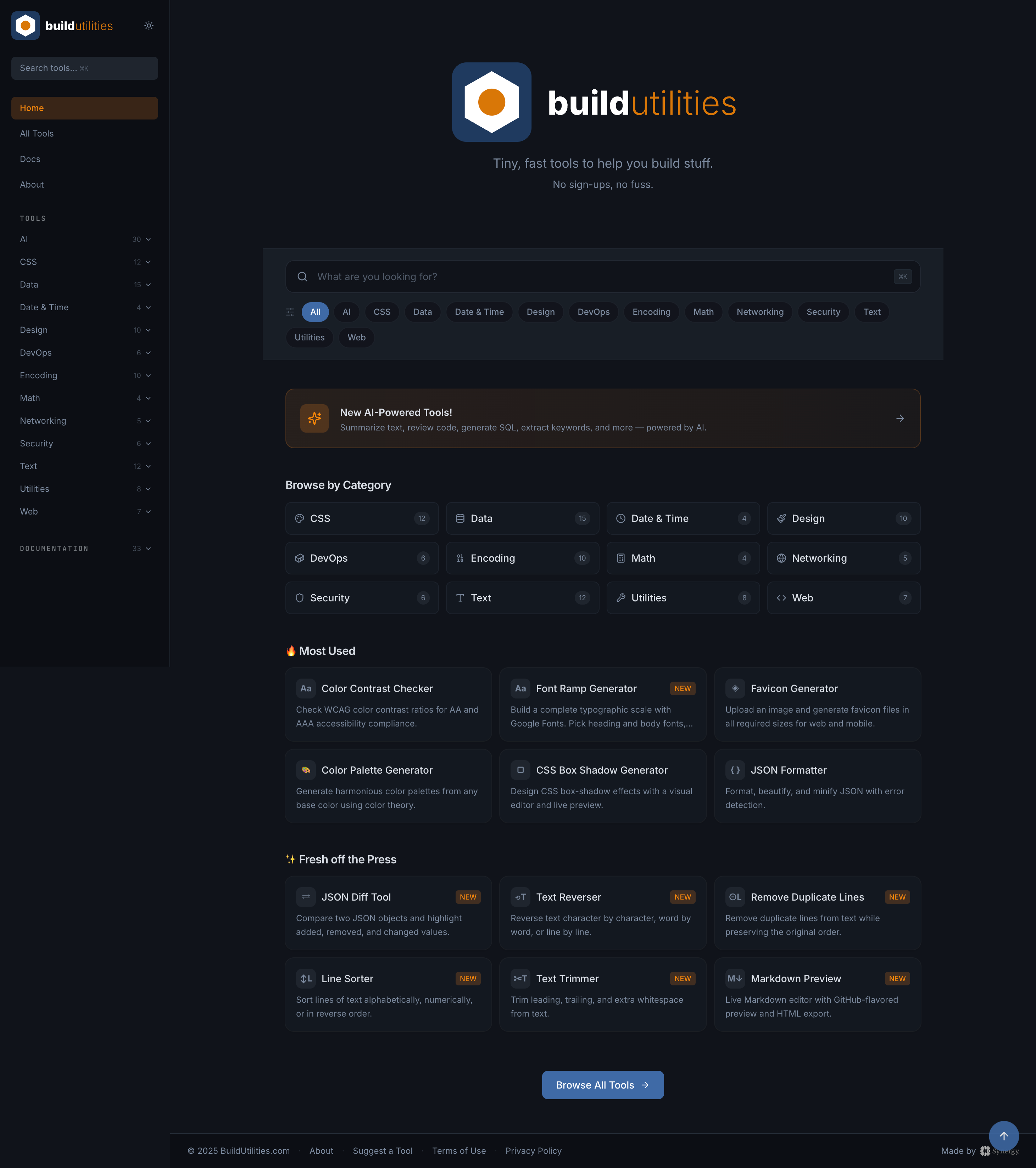
Task: Click the JSON Formatter curly-braces icon
Action: [x=735, y=770]
